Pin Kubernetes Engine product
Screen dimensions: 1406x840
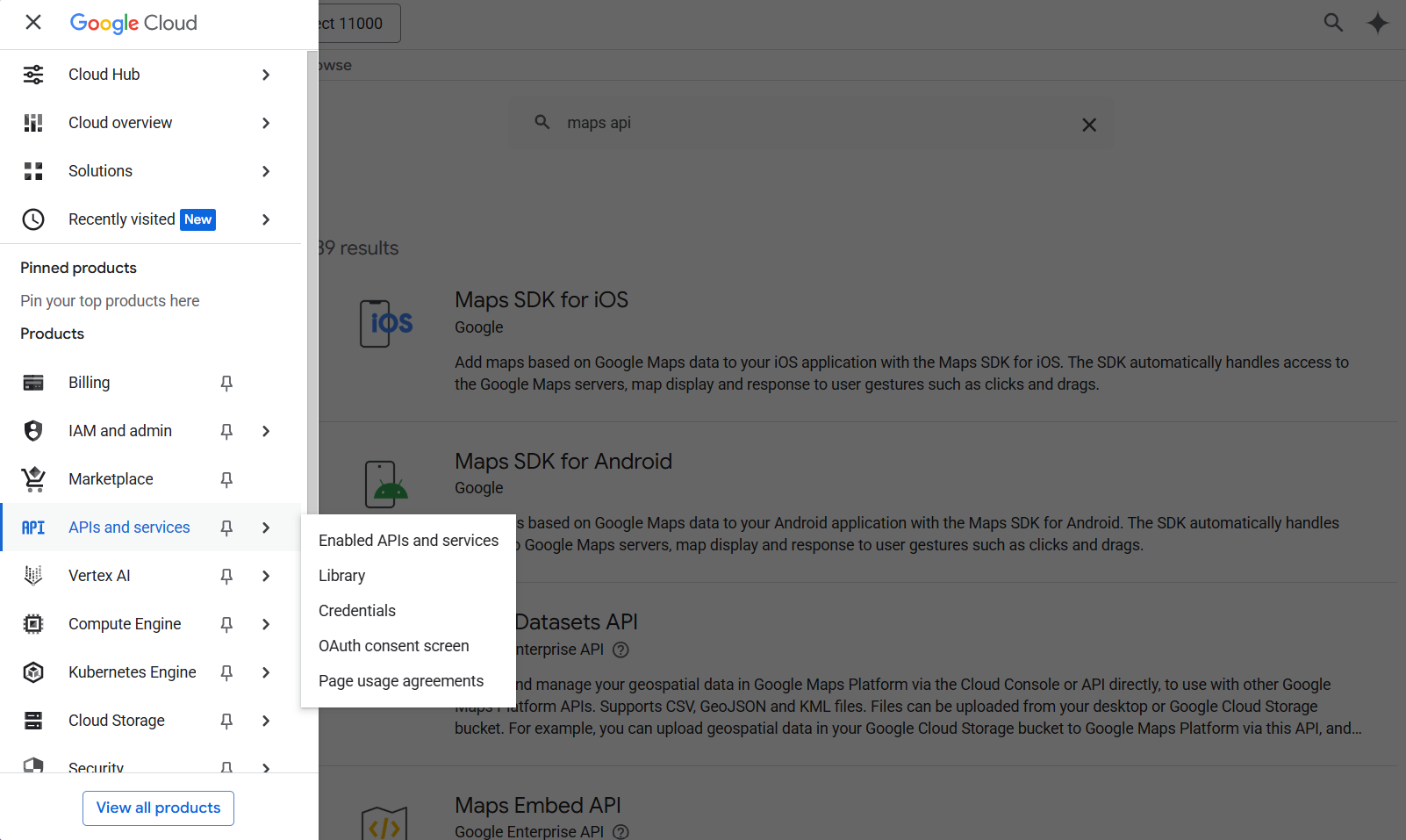click(x=226, y=672)
